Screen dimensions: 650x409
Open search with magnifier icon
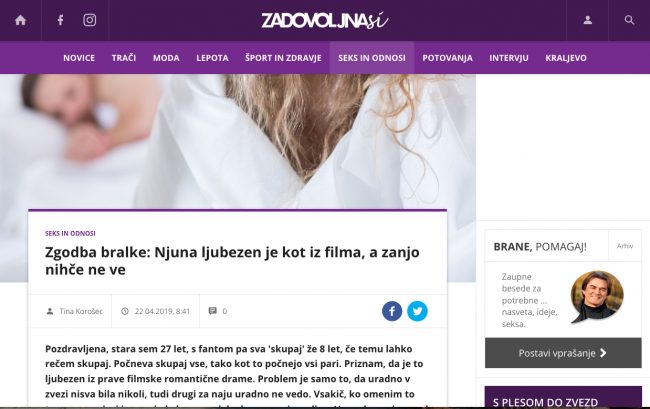tap(629, 20)
